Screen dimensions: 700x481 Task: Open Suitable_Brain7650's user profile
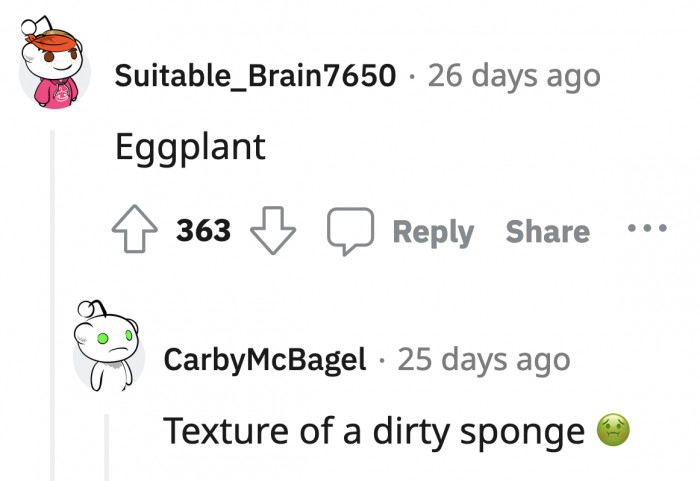(x=255, y=75)
